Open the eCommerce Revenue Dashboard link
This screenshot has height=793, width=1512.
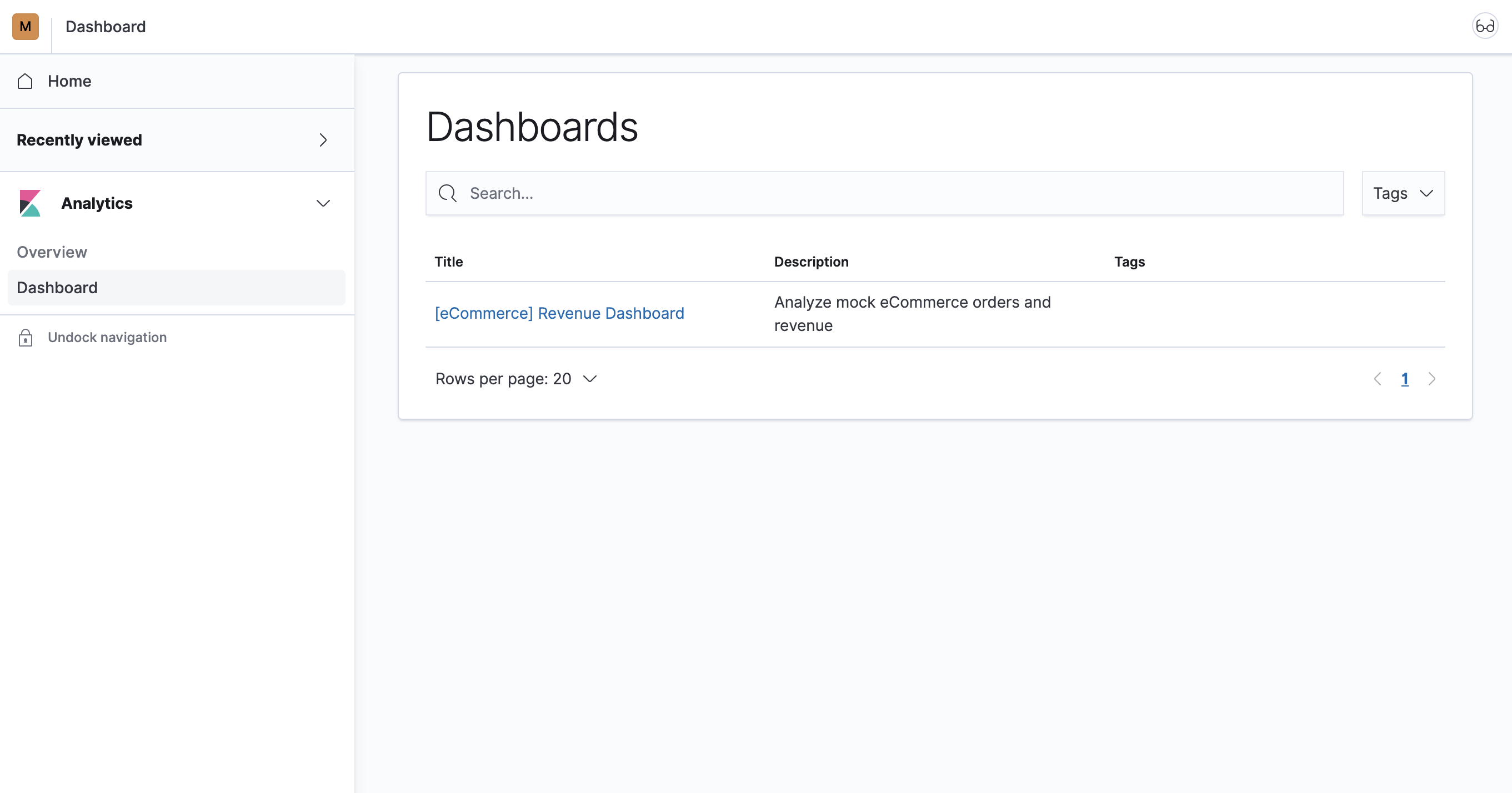coord(559,313)
